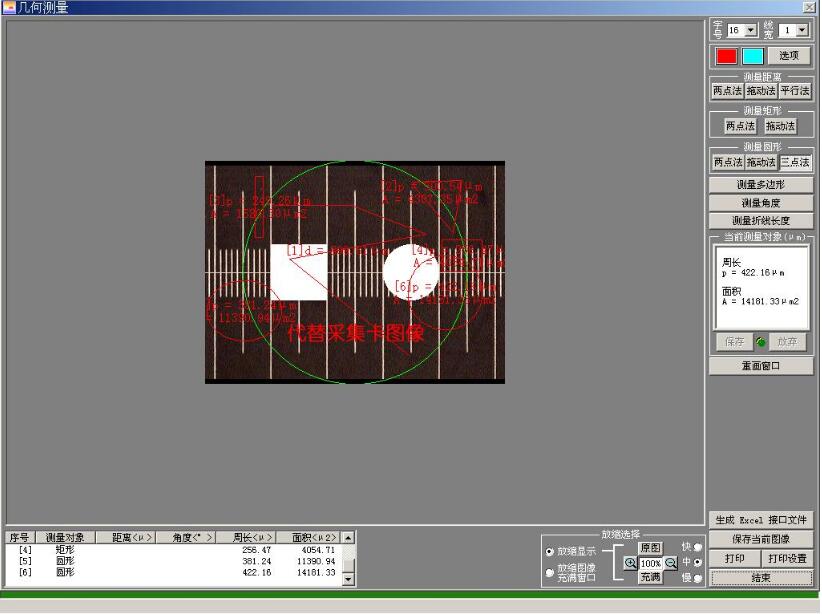This screenshot has height=615, width=822.
Task: Select the 放缩图像充满窗口 radio option
Action: tap(550, 573)
